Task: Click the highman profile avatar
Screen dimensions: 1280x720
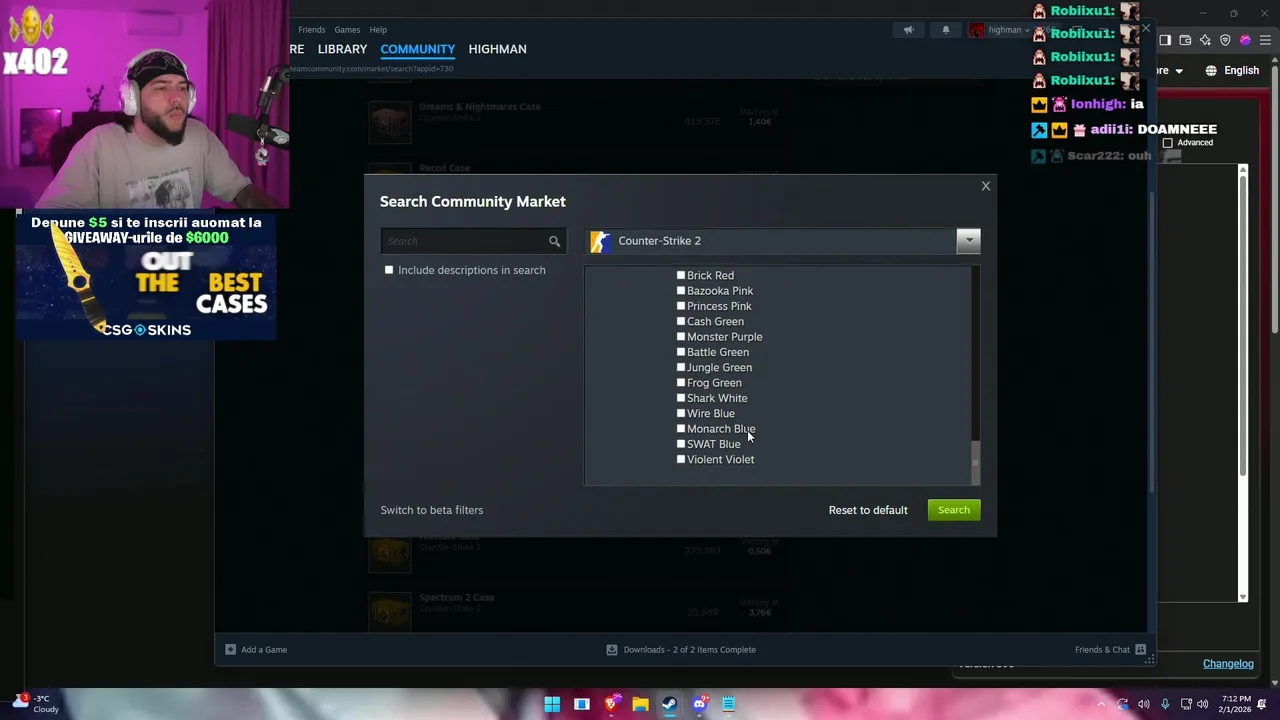Action: tap(976, 30)
